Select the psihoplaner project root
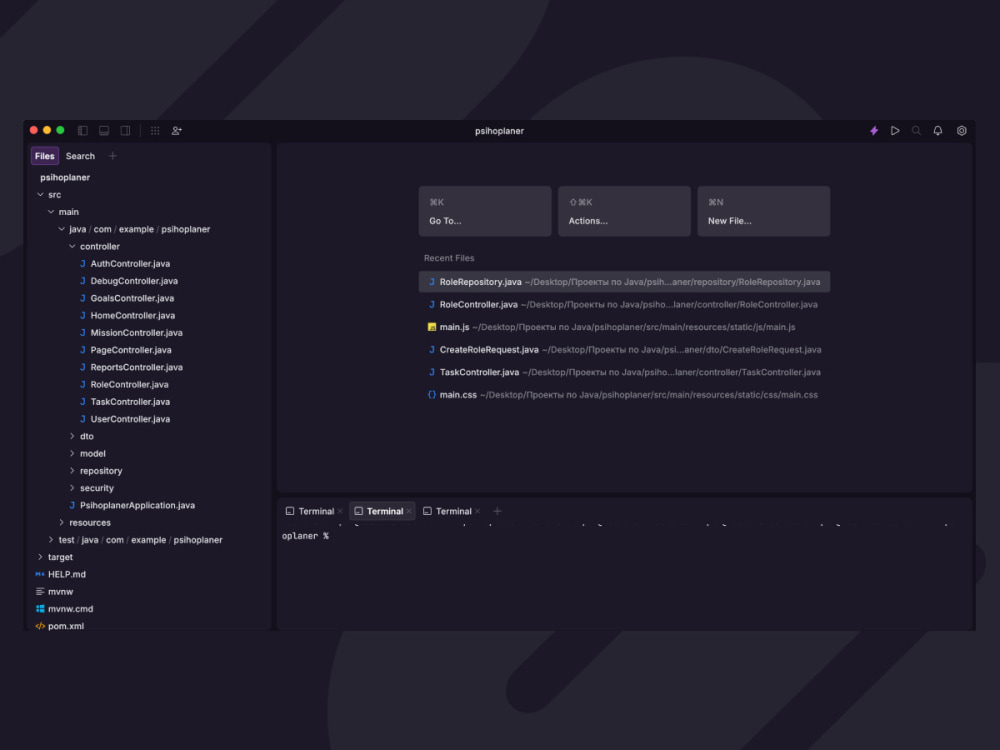Image resolution: width=1000 pixels, height=750 pixels. click(65, 177)
